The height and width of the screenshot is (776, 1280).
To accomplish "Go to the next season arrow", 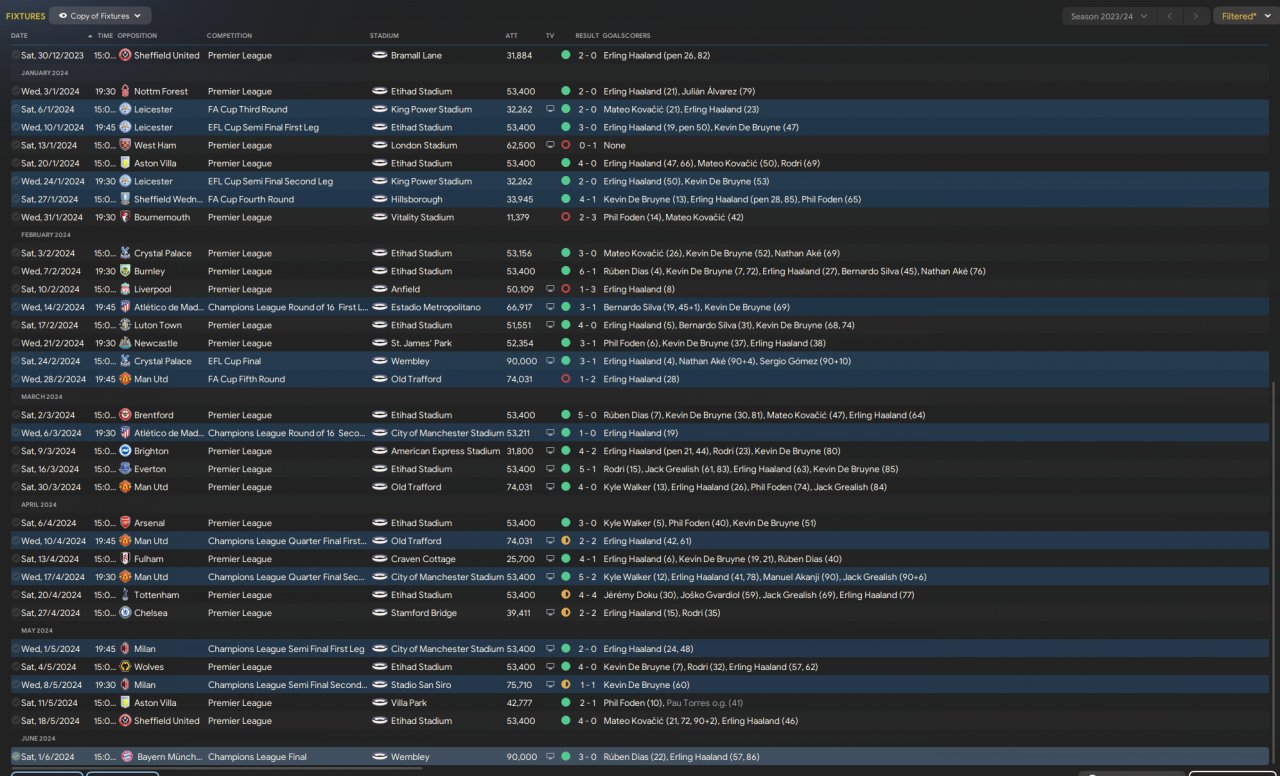I will [x=1195, y=16].
